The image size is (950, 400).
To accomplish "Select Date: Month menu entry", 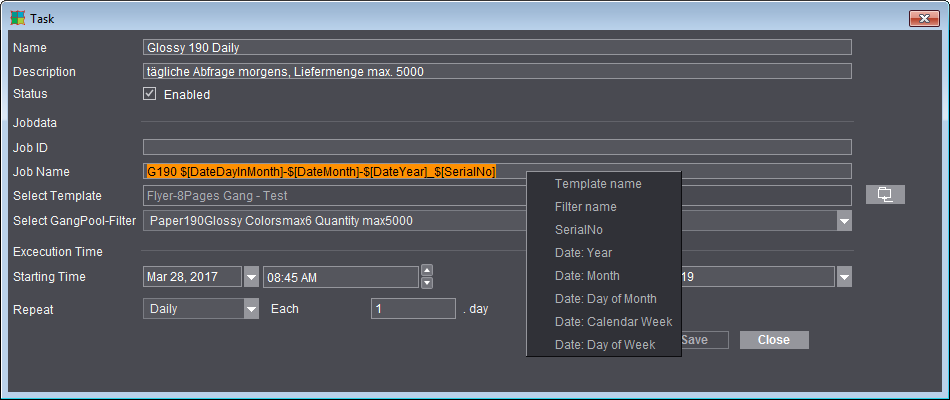I will click(x=587, y=276).
